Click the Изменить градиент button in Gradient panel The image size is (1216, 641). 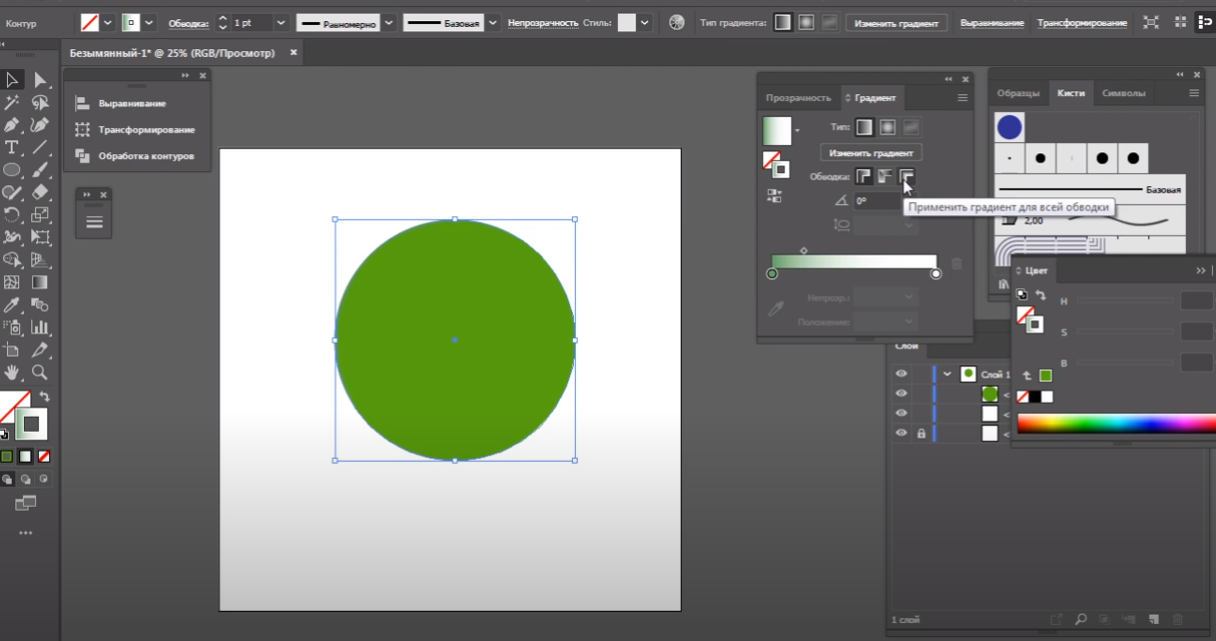pyautogui.click(x=871, y=153)
